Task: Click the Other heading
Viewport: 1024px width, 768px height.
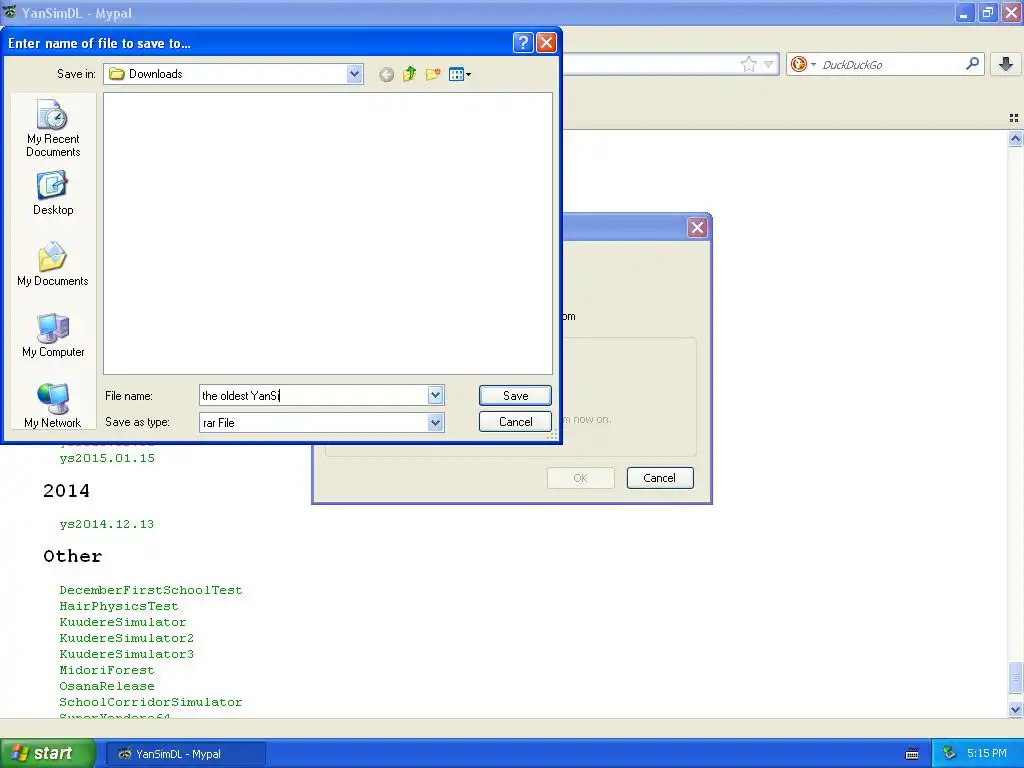Action: click(x=72, y=556)
